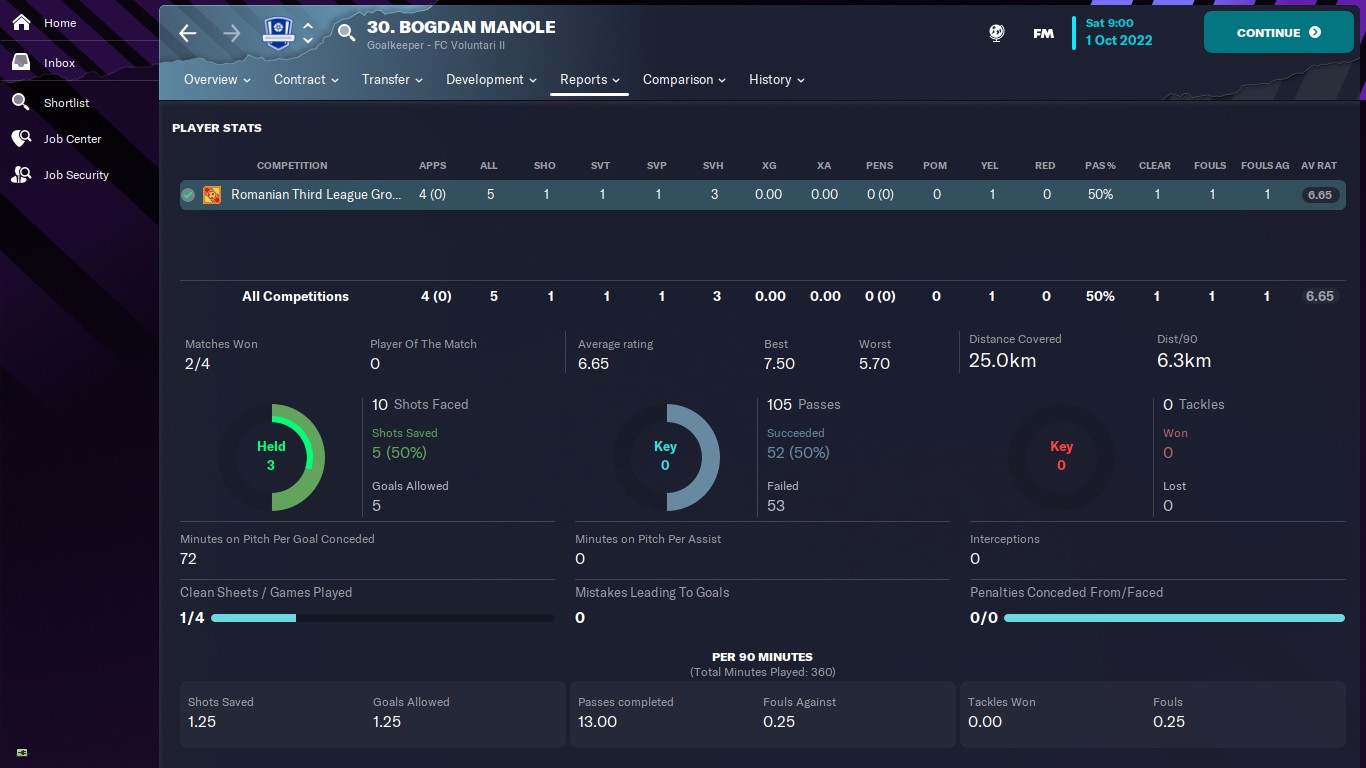Expand the Development dropdown menu
This screenshot has width=1366, height=768.
coord(491,80)
